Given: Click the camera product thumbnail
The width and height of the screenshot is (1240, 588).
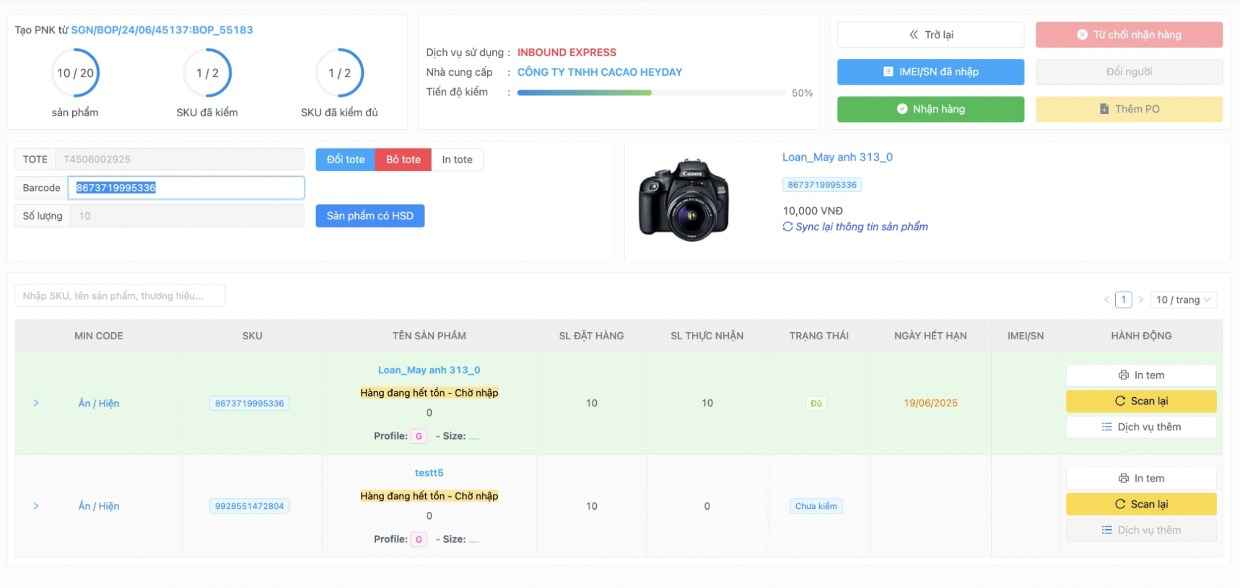Looking at the screenshot, I should point(684,199).
